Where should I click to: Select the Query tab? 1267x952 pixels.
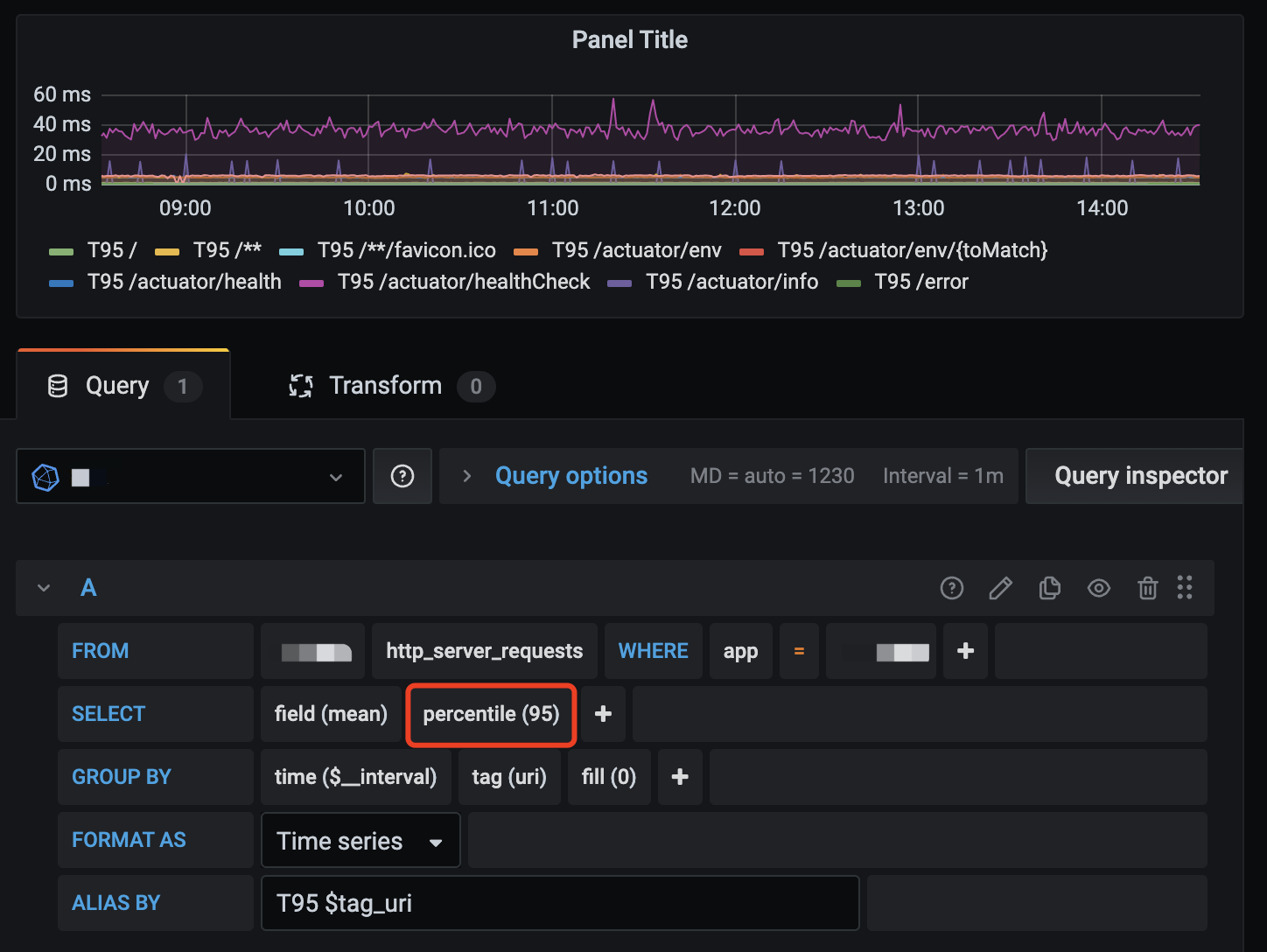[116, 386]
